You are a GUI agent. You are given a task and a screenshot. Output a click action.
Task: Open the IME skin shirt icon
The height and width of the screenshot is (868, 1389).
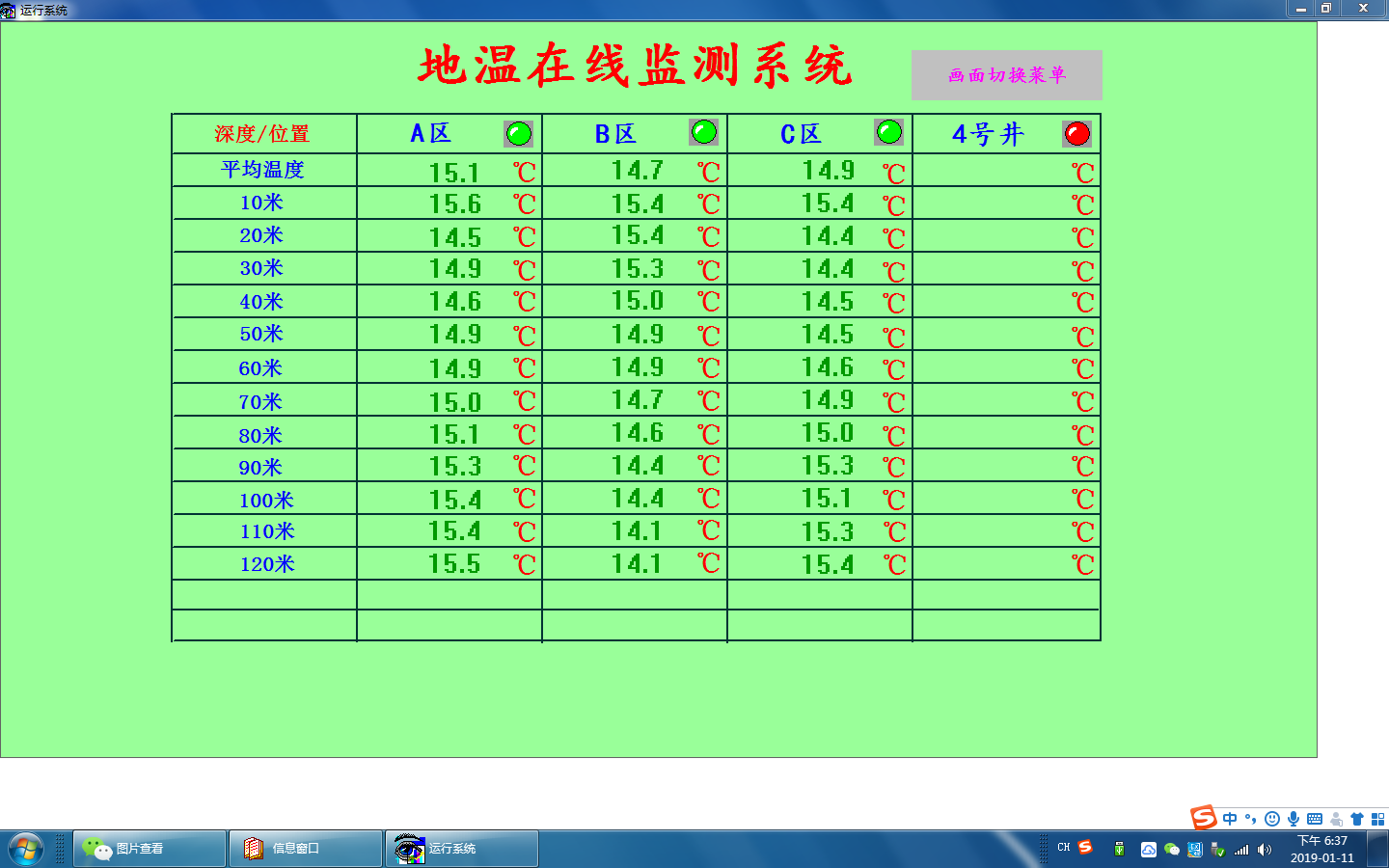(x=1357, y=819)
